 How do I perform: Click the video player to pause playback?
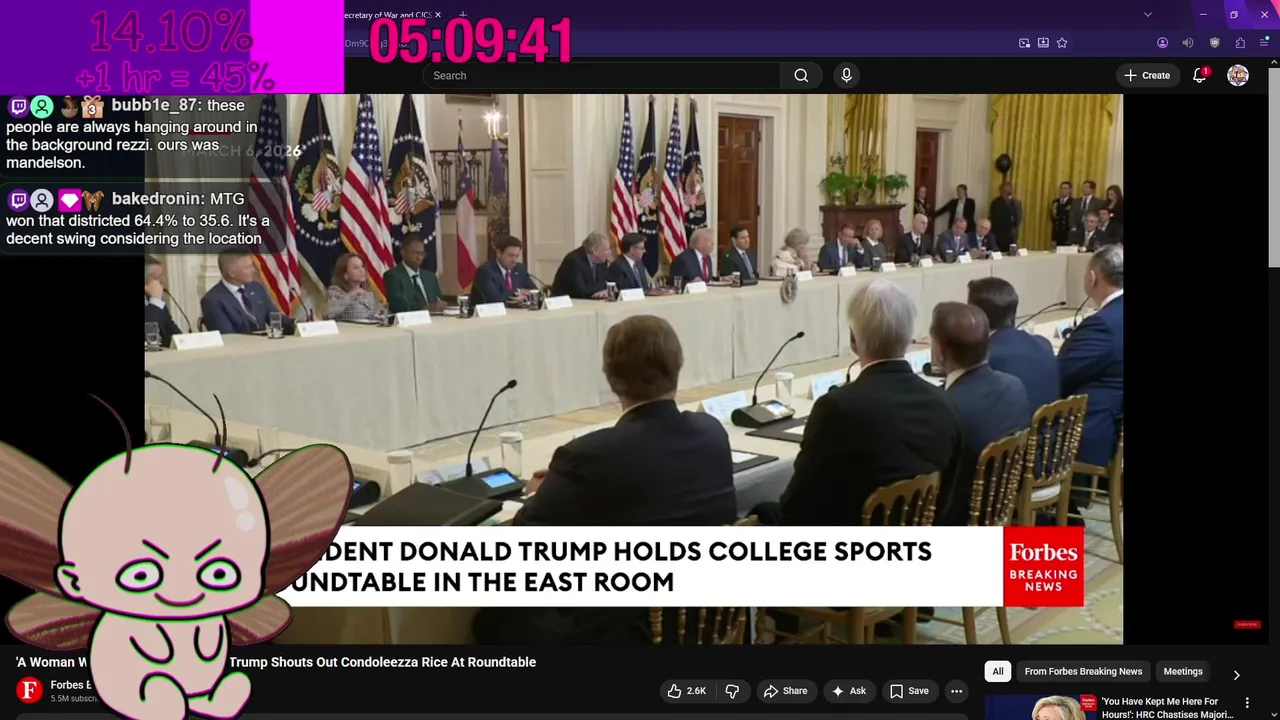(634, 369)
